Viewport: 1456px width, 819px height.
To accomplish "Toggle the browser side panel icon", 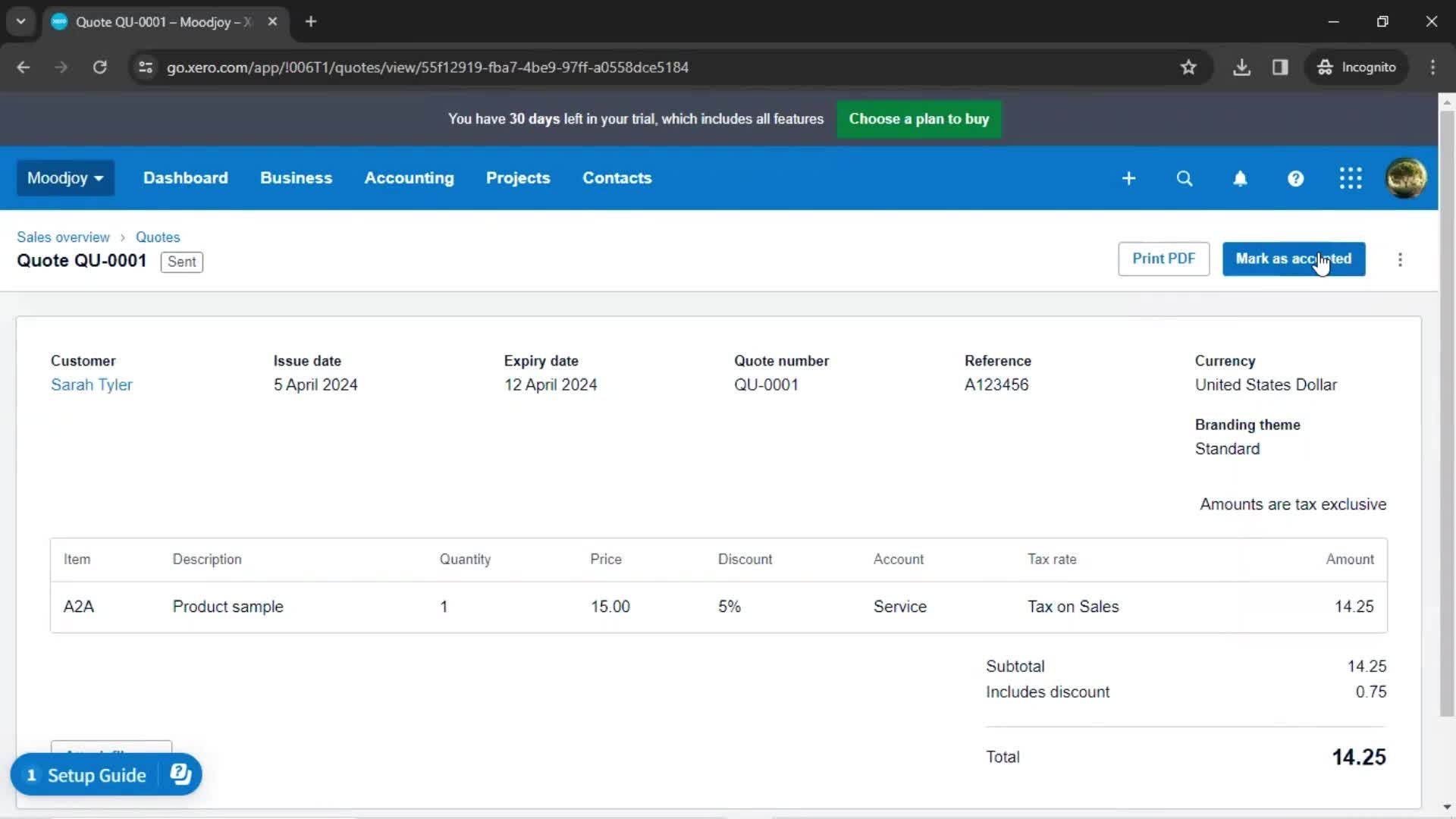I will [1280, 67].
